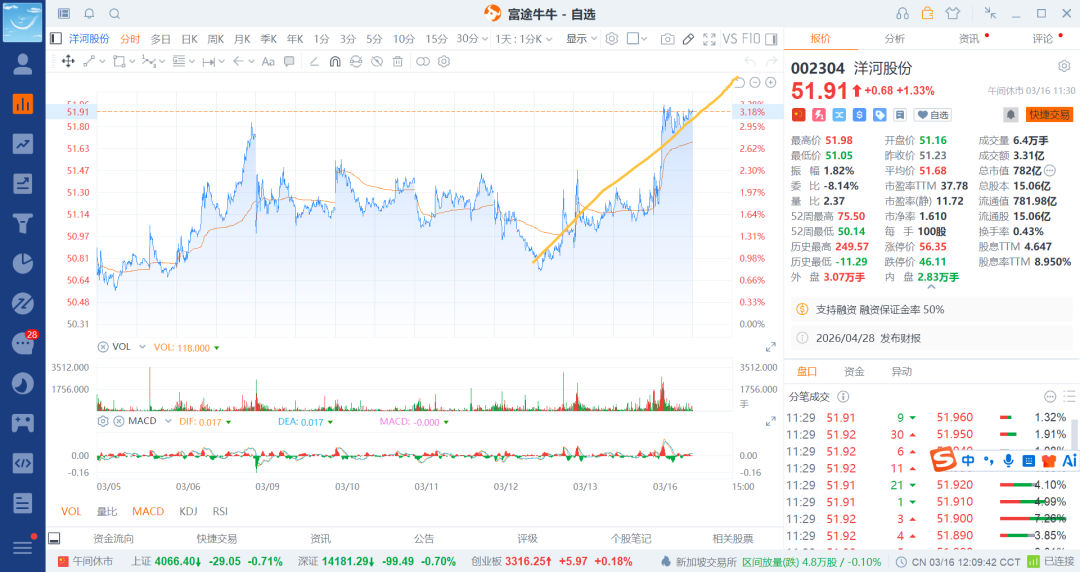
Task: Open MACD indicator settings gear
Action: (x=103, y=421)
